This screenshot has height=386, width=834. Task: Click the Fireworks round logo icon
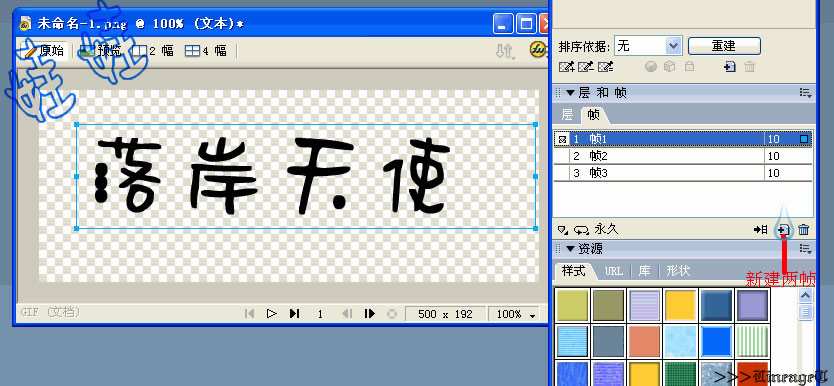[x=538, y=50]
